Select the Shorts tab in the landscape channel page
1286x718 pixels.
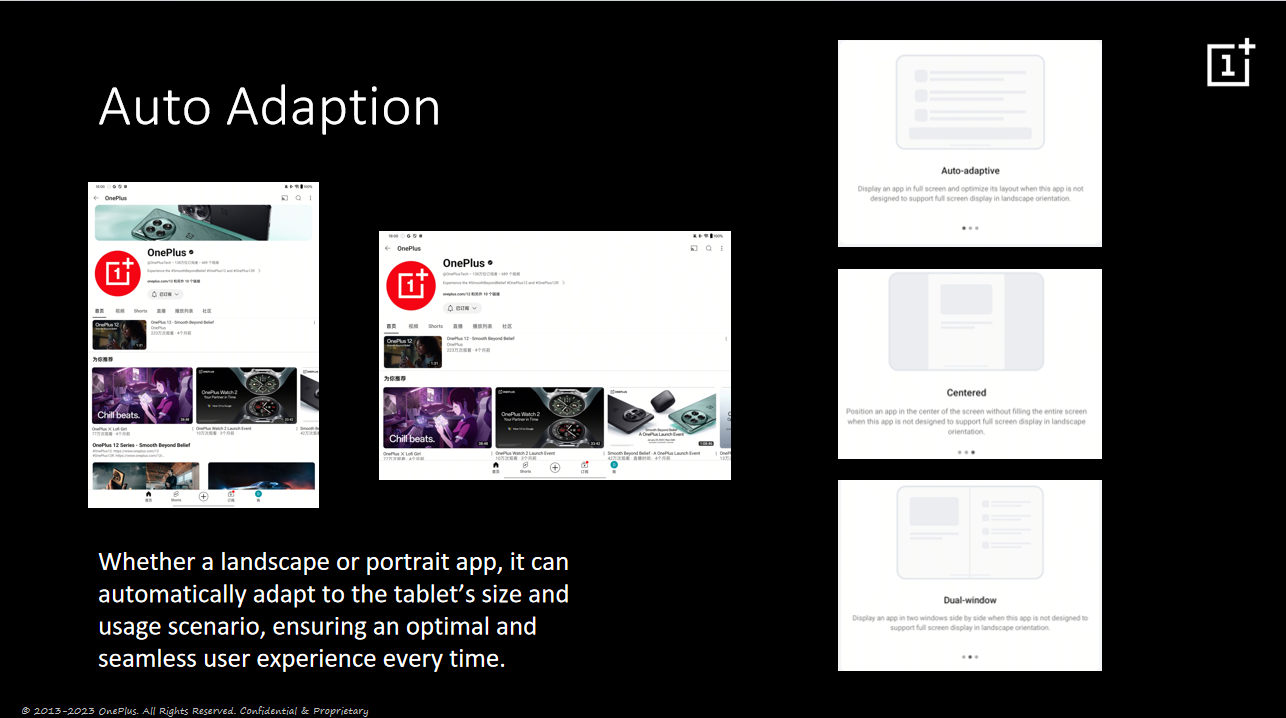[435, 326]
